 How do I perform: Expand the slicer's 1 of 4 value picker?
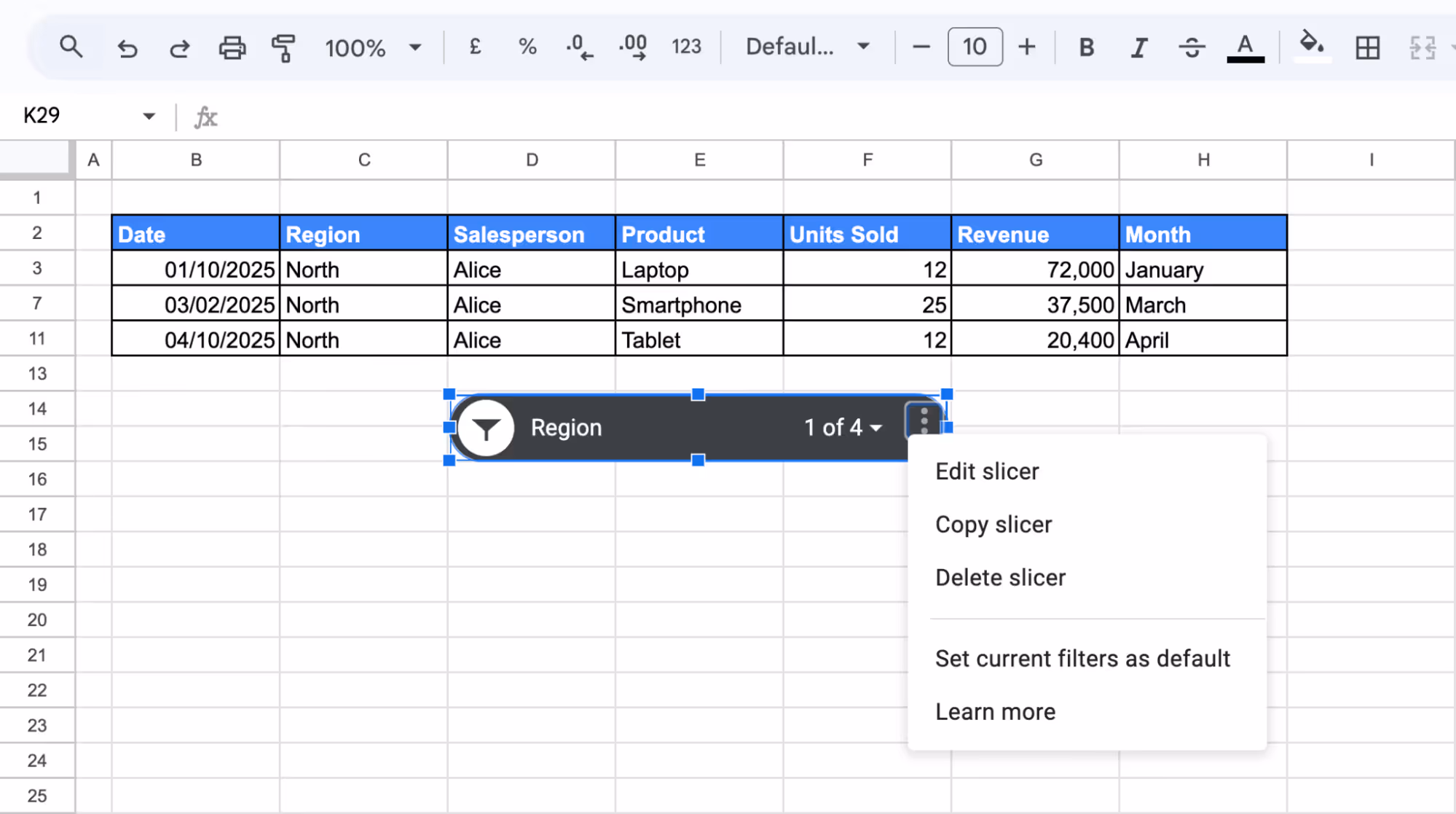843,428
